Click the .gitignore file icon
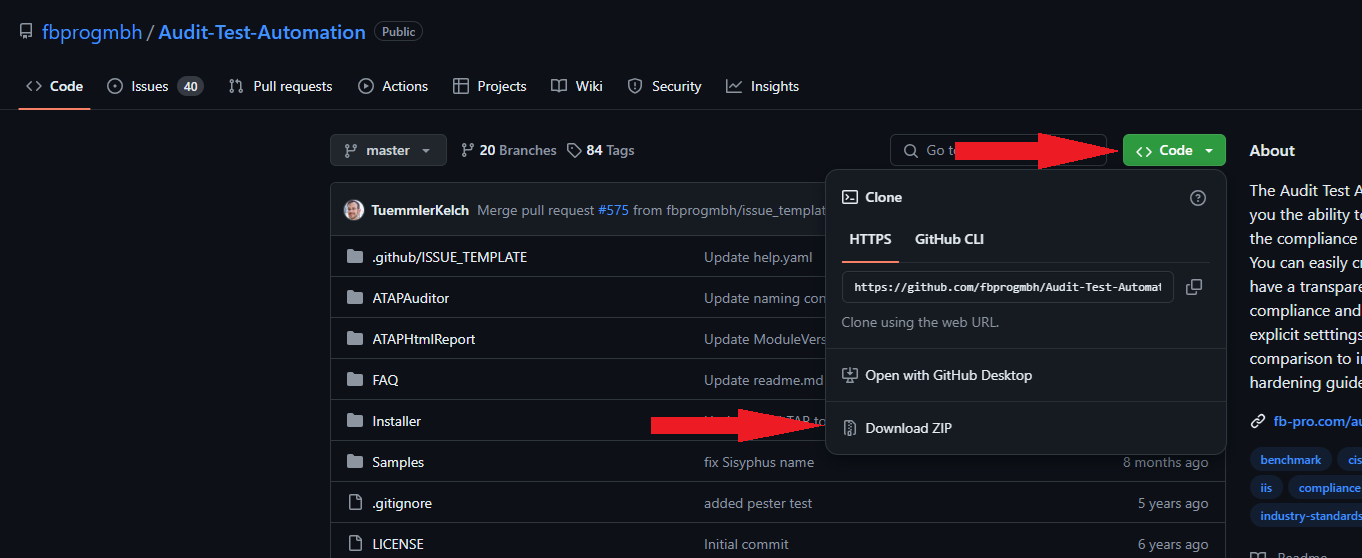 click(355, 503)
